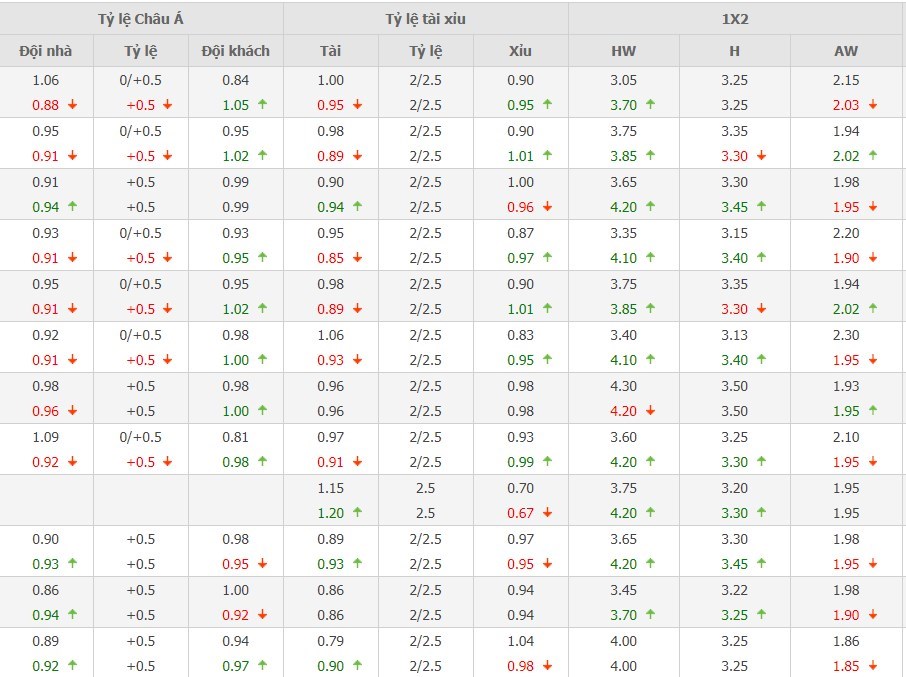Select the Tỷ lệ tài xỉu header
The height and width of the screenshot is (677, 906).
tap(425, 19)
